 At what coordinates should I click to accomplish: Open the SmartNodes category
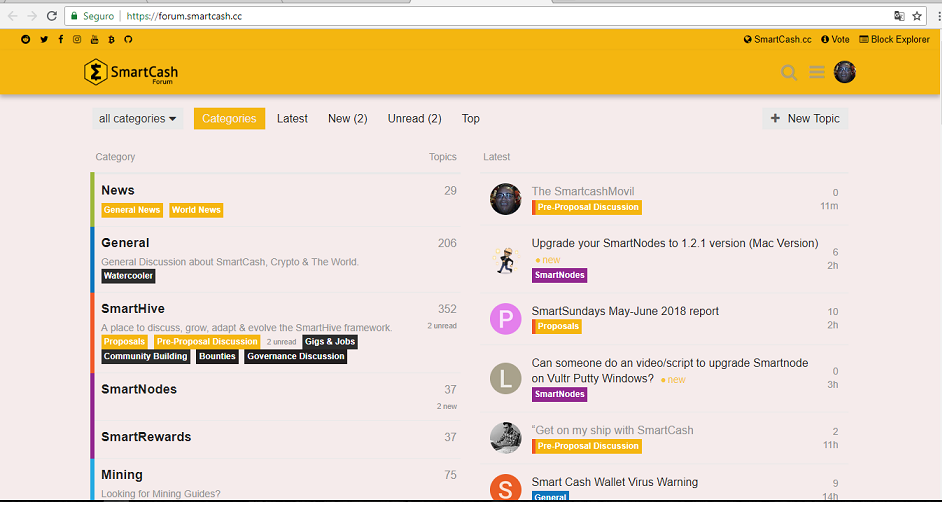click(139, 389)
